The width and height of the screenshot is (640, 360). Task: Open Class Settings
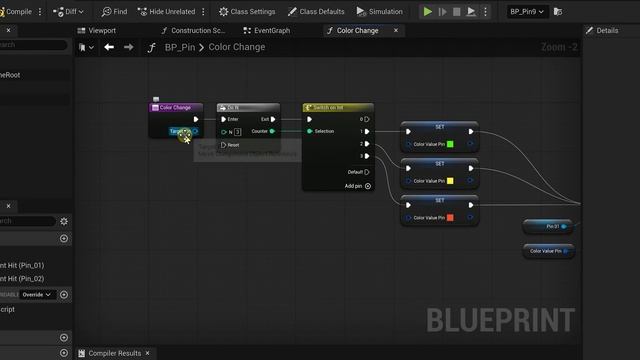[247, 12]
